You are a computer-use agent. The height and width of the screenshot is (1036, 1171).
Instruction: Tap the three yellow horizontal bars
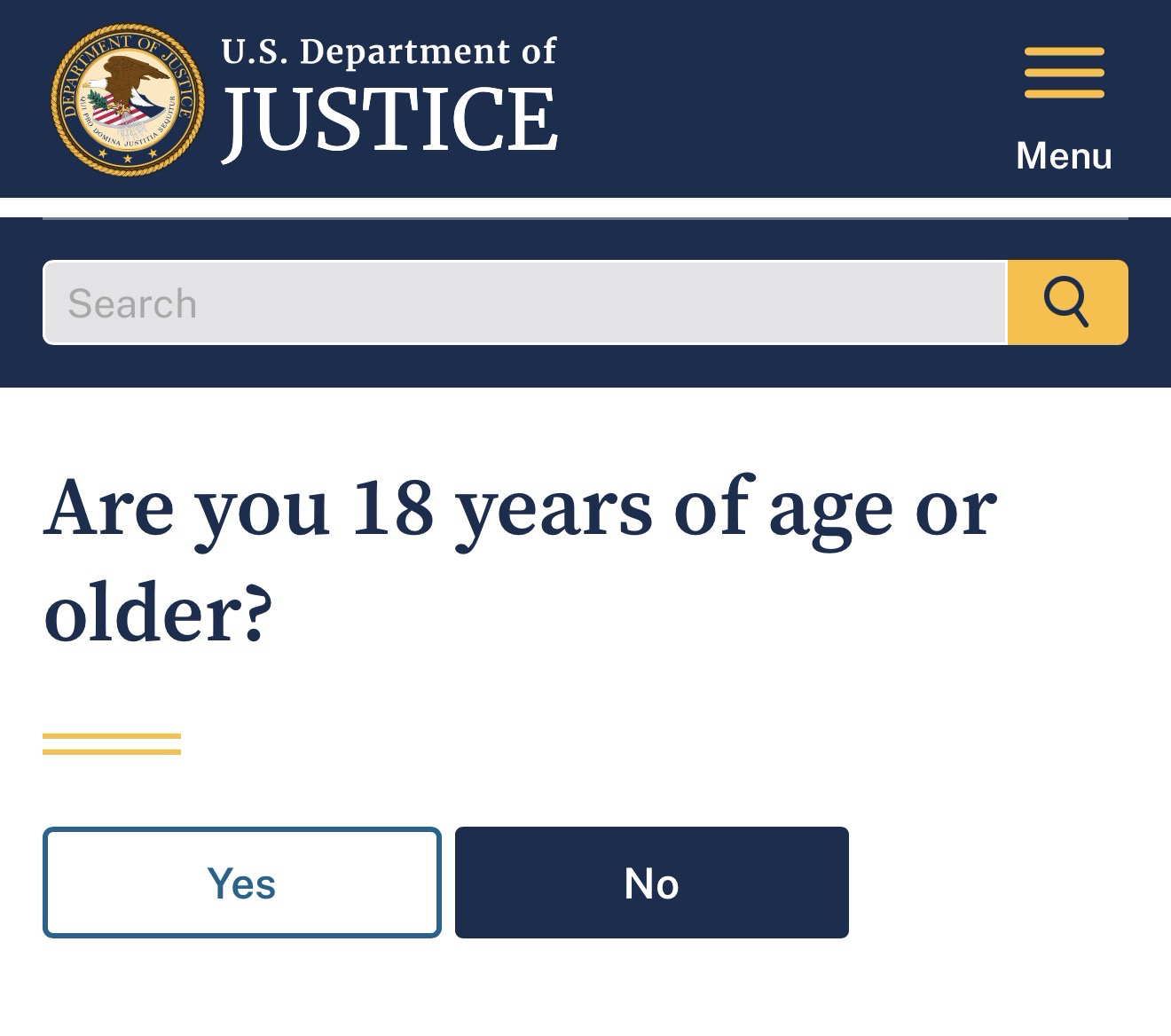(x=1064, y=73)
